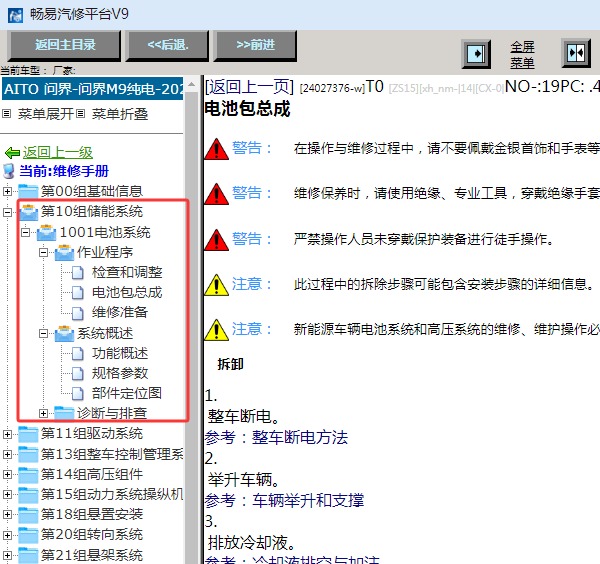Image resolution: width=600 pixels, height=564 pixels.
Task: Expand the 第13组整车控制管理系 node
Action: pos(7,454)
